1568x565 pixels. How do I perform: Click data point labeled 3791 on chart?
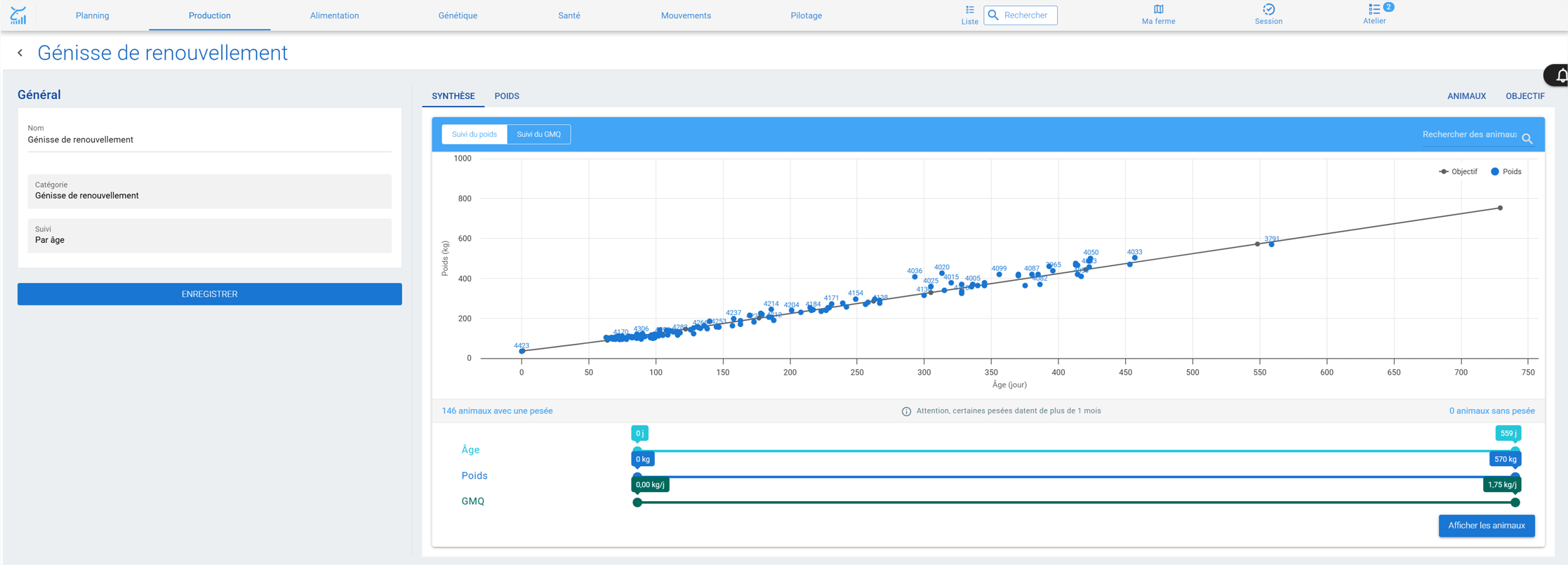(x=1271, y=244)
